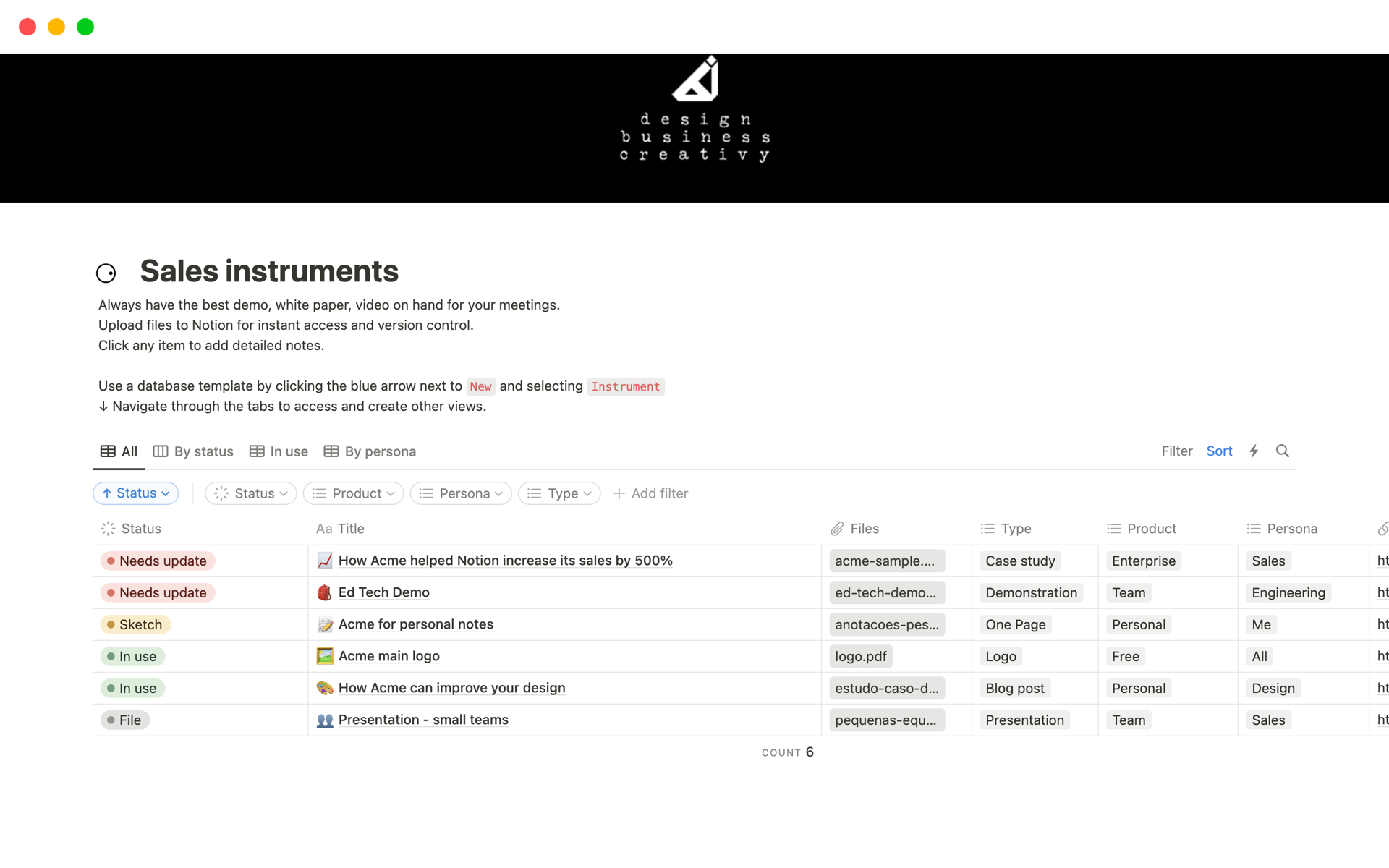
Task: Click the Add filter button
Action: pos(650,493)
